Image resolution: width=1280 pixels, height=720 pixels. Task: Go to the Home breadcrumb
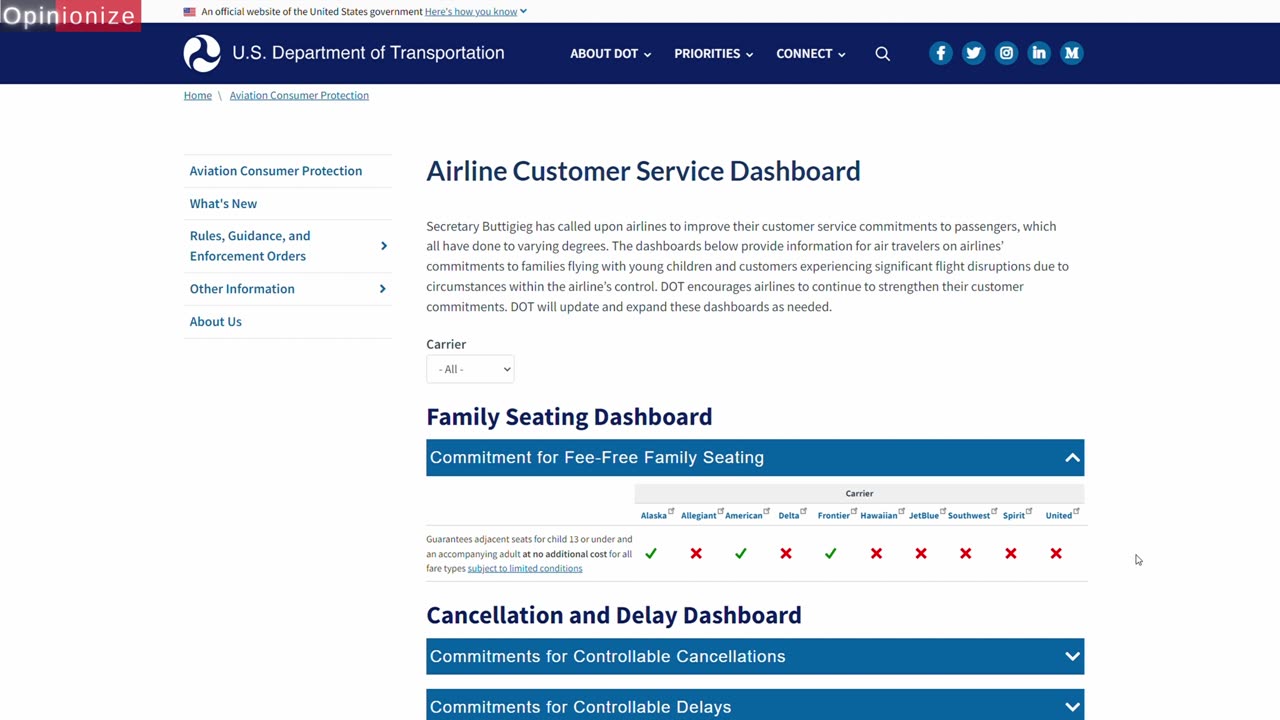198,95
